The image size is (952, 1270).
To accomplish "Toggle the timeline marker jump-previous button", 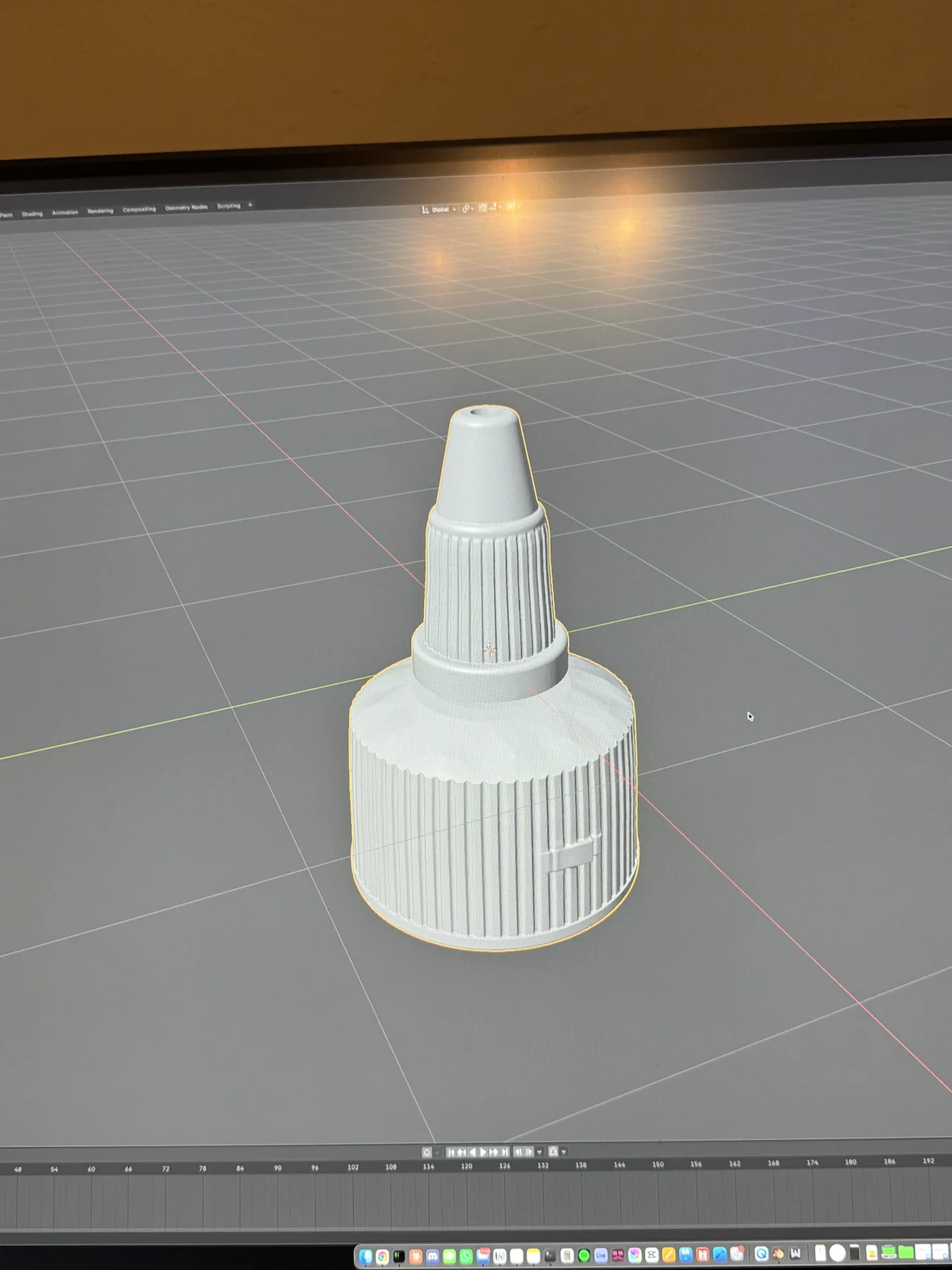I will [518, 1152].
